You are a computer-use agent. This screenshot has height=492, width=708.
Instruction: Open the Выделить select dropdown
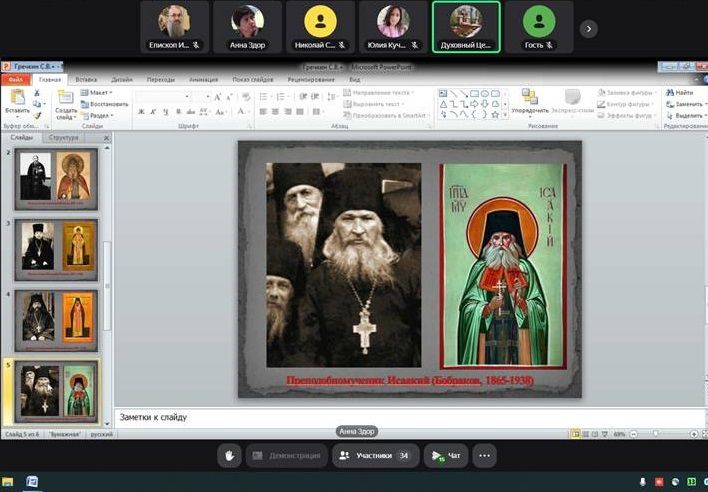[x=687, y=115]
